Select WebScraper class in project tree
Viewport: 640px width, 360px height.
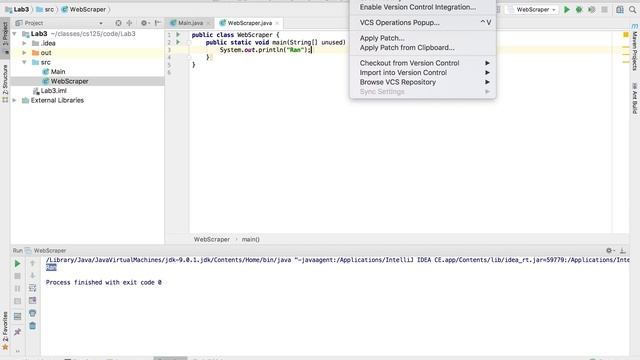click(65, 81)
